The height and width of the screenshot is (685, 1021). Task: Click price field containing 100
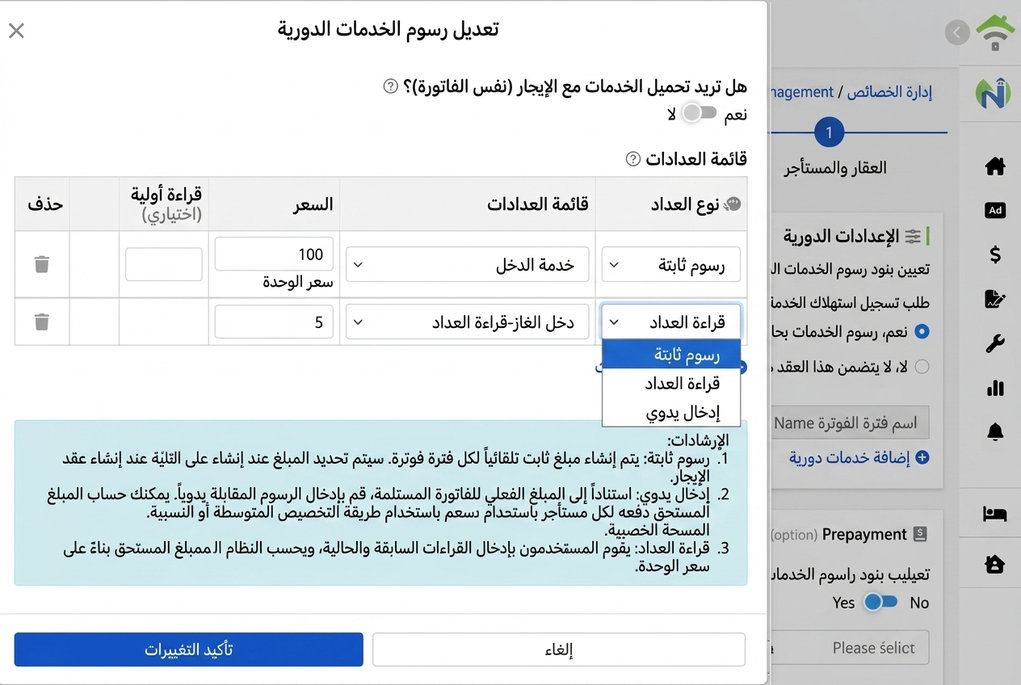point(273,254)
